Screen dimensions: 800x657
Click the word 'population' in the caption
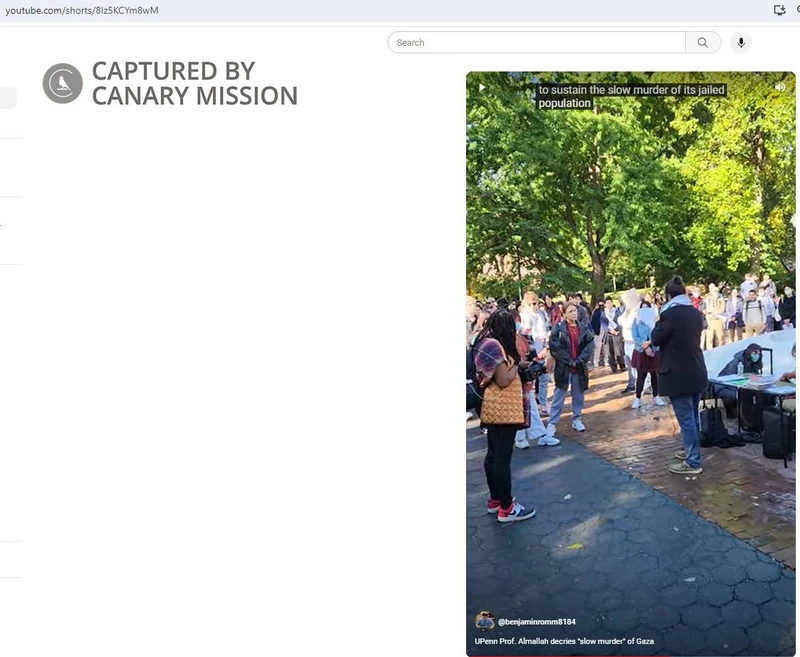coord(564,103)
